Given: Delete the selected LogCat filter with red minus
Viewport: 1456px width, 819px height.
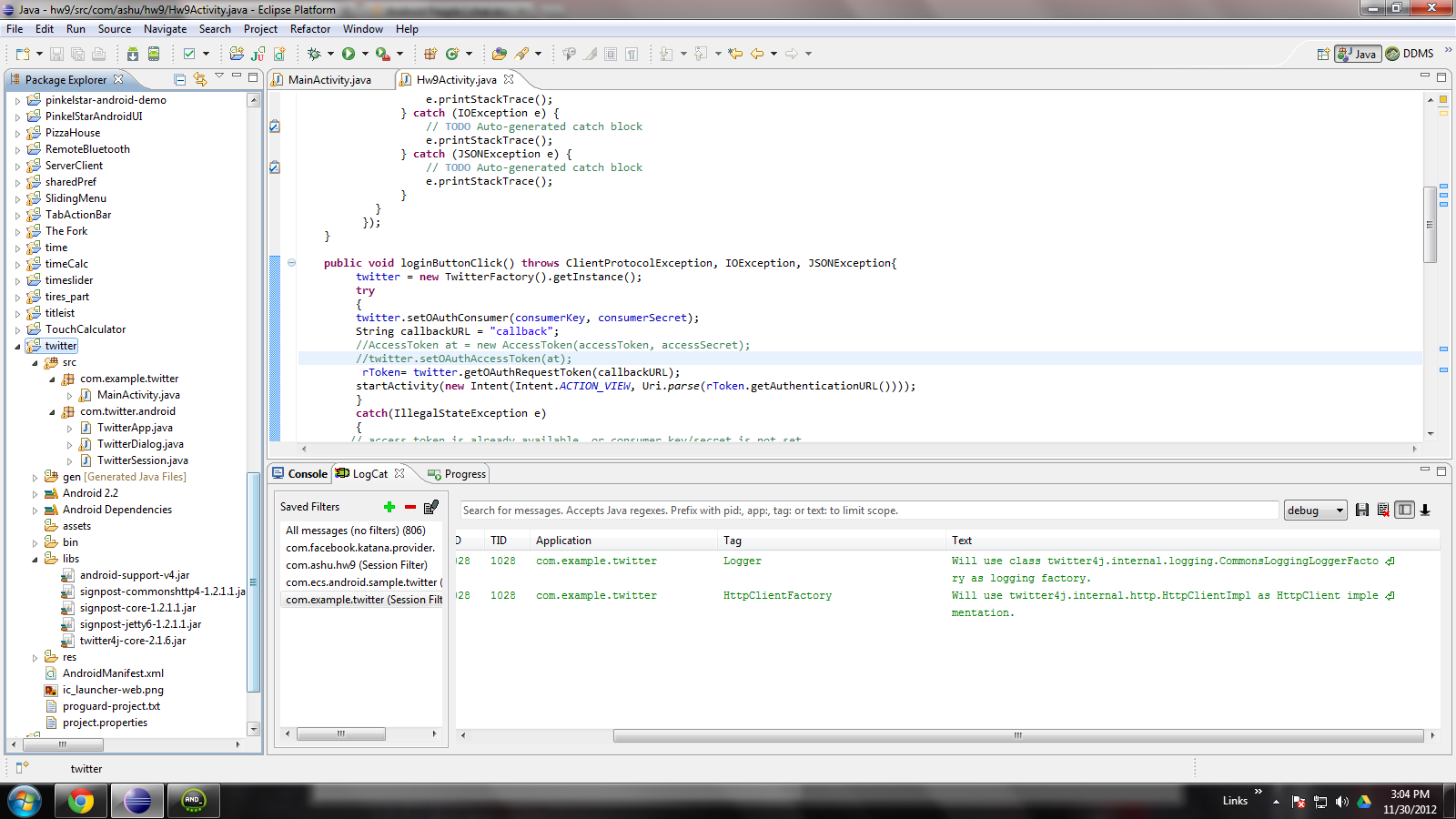Looking at the screenshot, I should click(410, 507).
